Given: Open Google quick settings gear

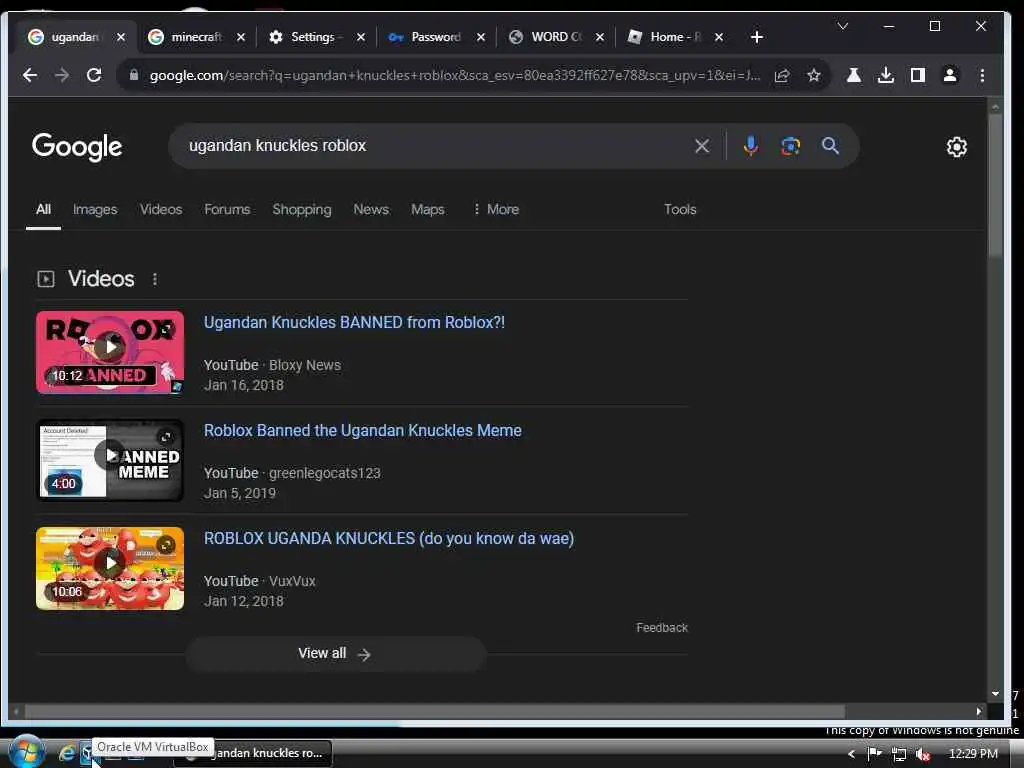Looking at the screenshot, I should coord(957,147).
